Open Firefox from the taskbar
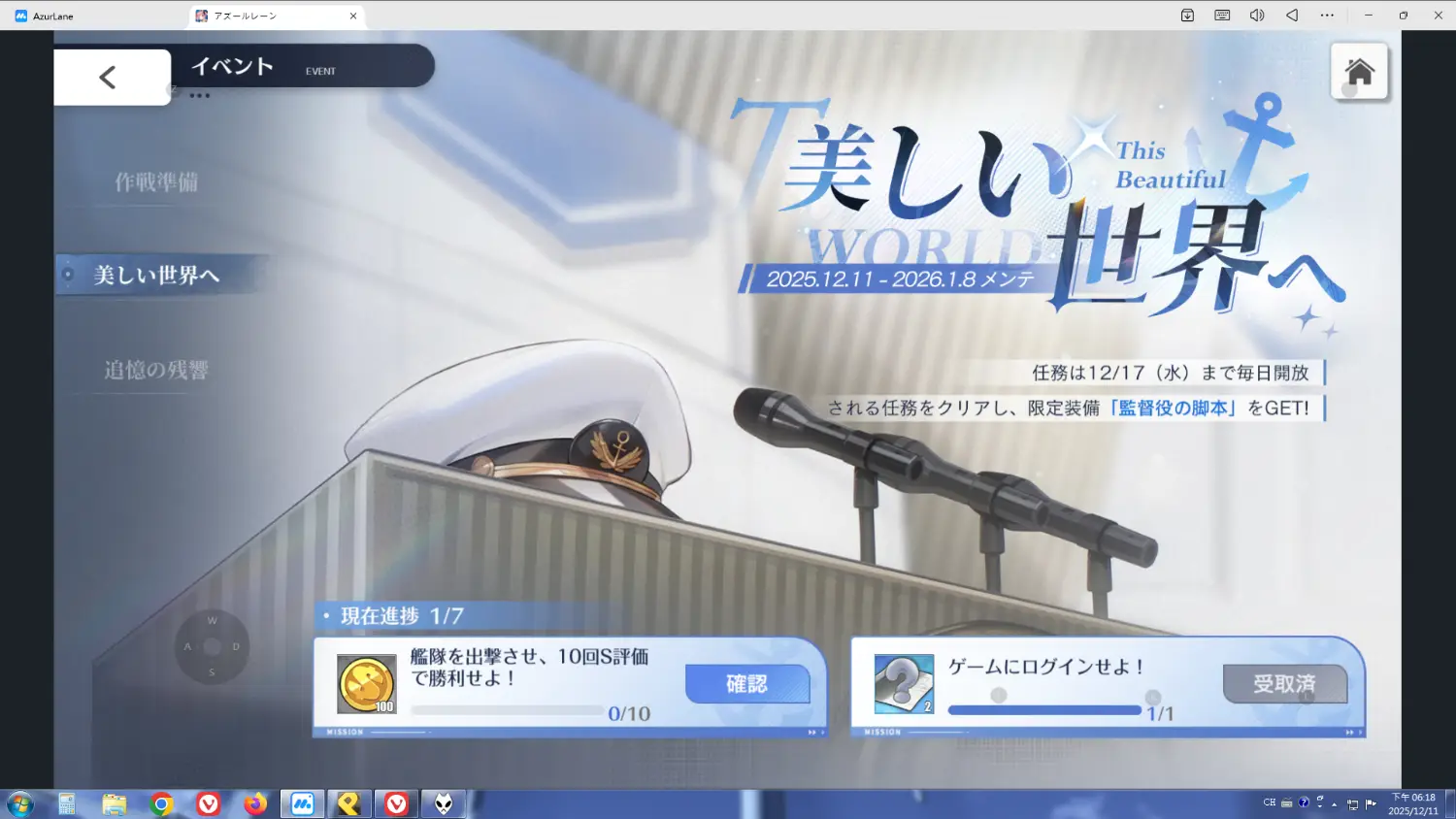The width and height of the screenshot is (1456, 819). 255,803
